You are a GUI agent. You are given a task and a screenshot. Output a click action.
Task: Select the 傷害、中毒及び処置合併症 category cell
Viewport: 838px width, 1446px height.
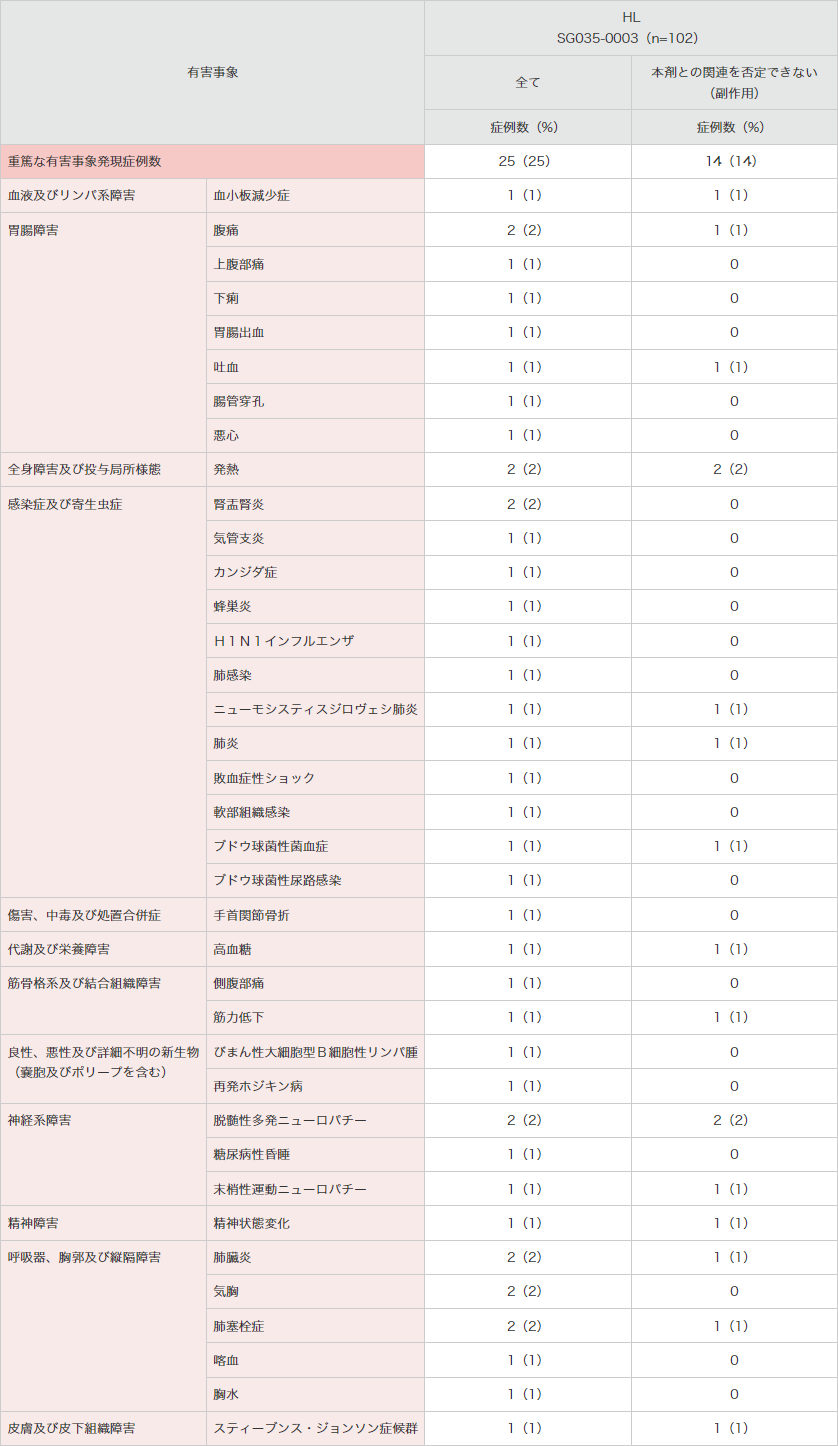(103, 915)
